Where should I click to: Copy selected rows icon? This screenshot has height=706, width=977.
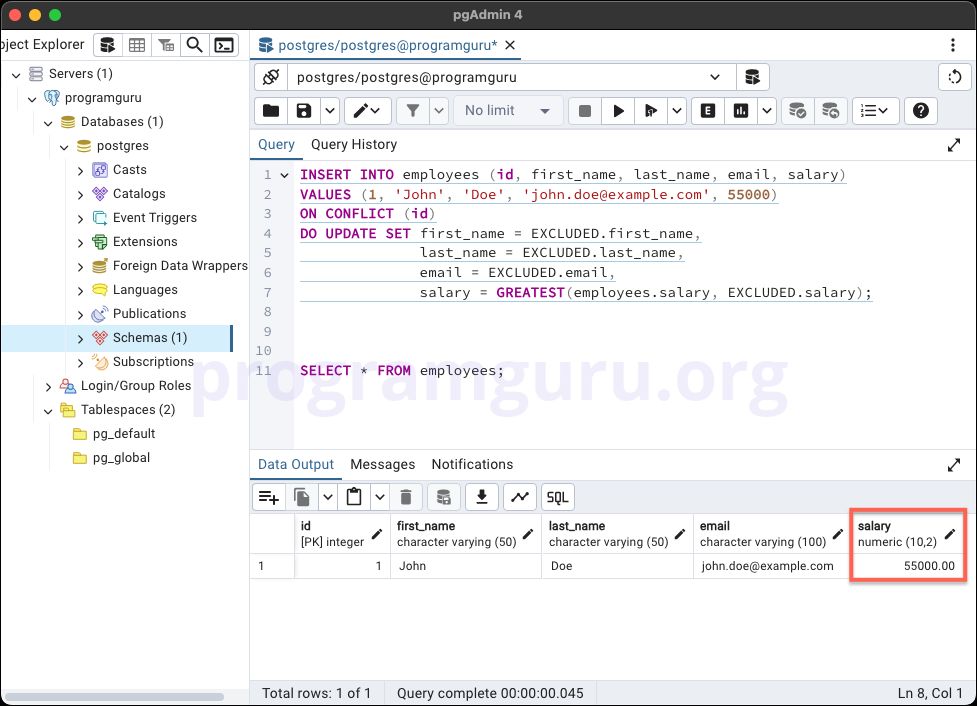(302, 497)
